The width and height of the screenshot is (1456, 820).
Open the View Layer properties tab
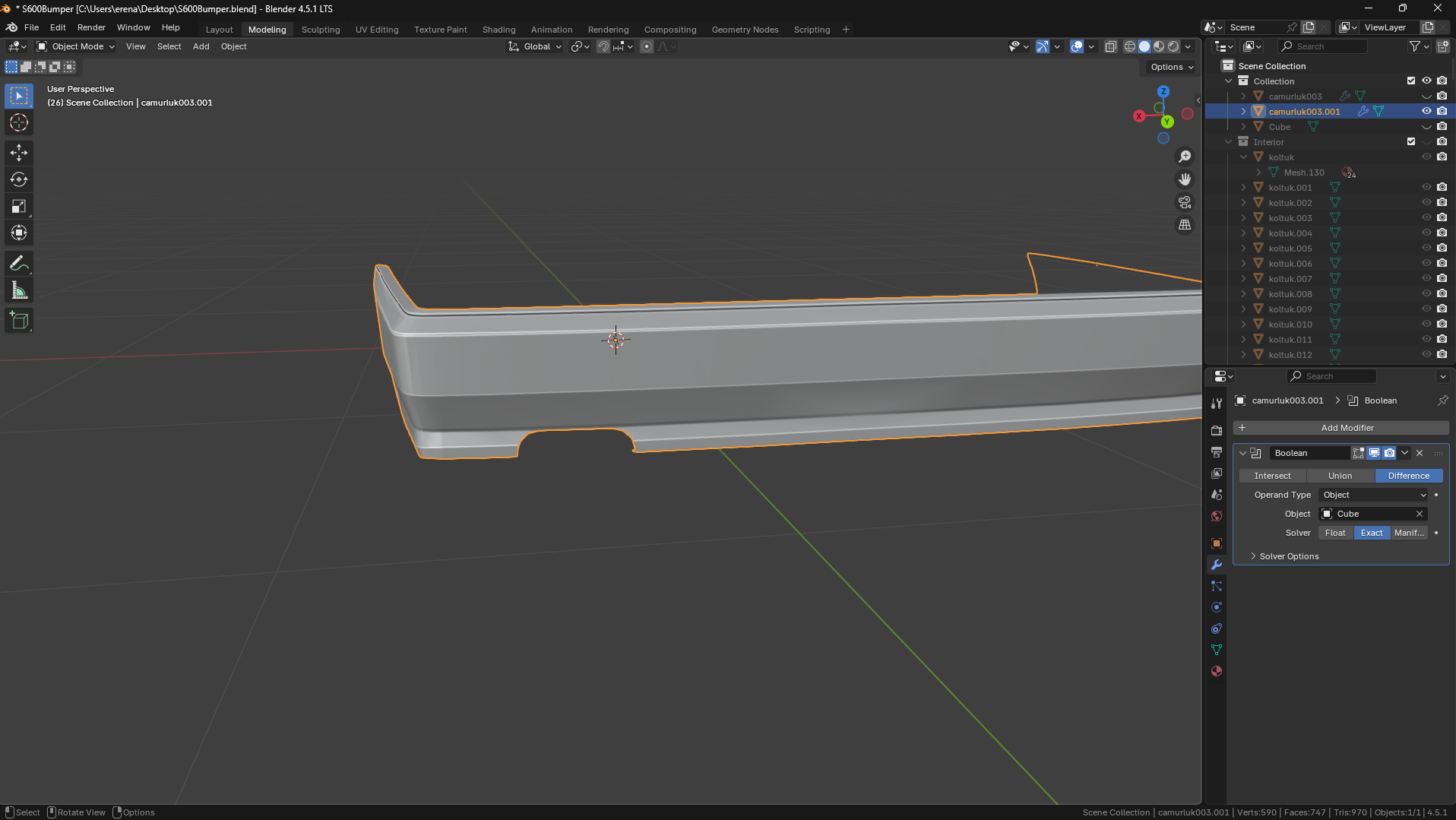pos(1217,473)
